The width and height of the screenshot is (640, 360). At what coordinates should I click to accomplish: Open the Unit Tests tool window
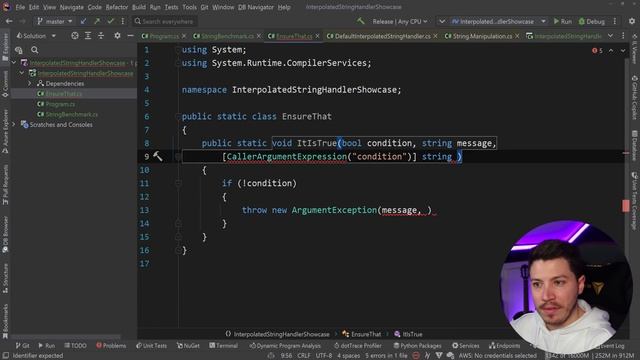pos(151,346)
